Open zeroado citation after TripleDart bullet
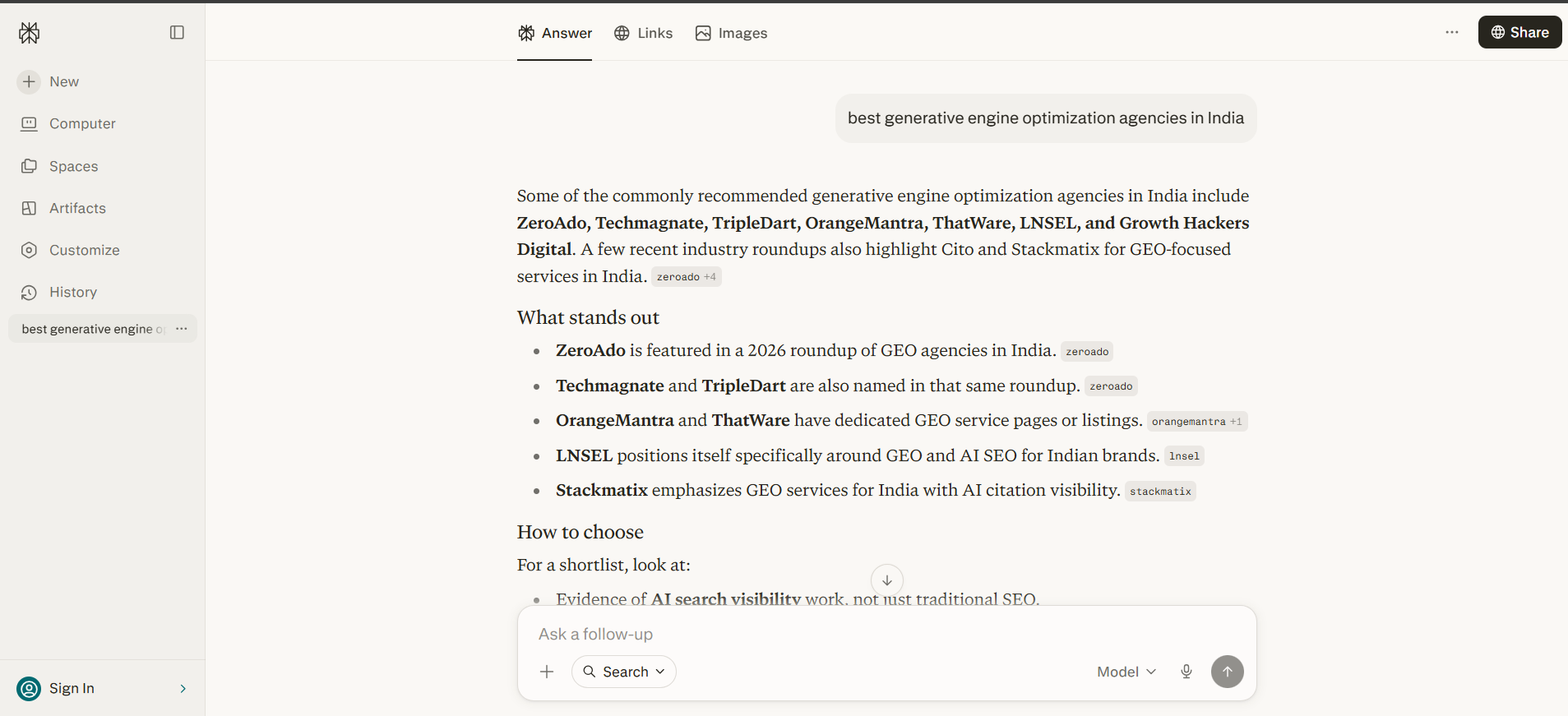This screenshot has width=1568, height=716. coord(1111,386)
